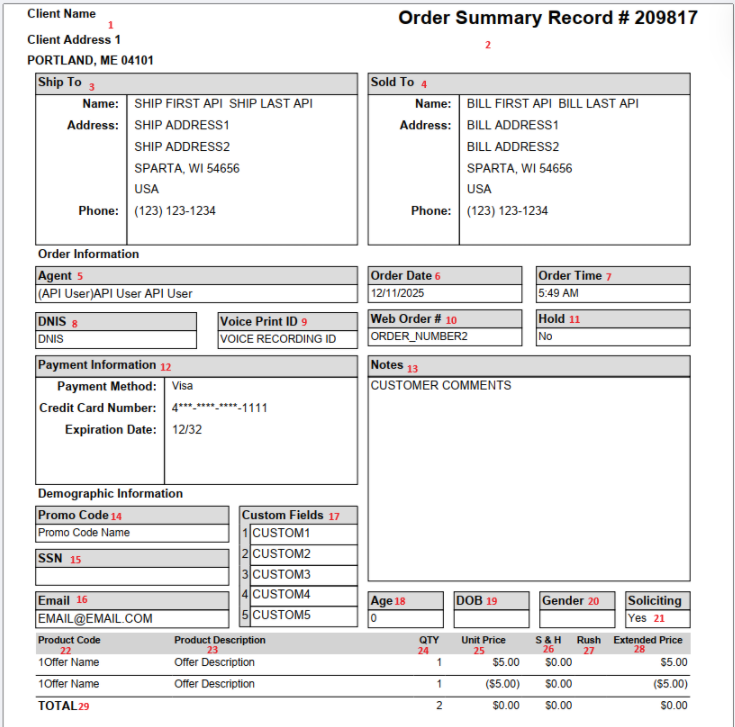
Task: Click the Order Summary Record # 209817 title
Action: pos(547,18)
